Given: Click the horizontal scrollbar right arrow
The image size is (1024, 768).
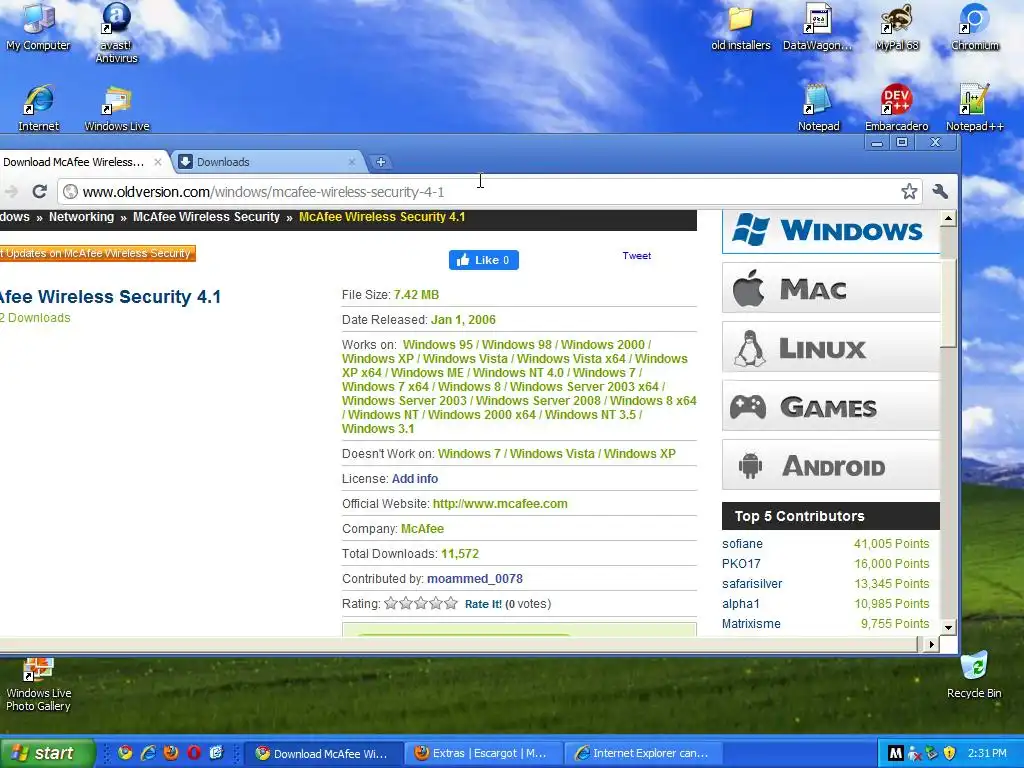Looking at the screenshot, I should pyautogui.click(x=932, y=645).
